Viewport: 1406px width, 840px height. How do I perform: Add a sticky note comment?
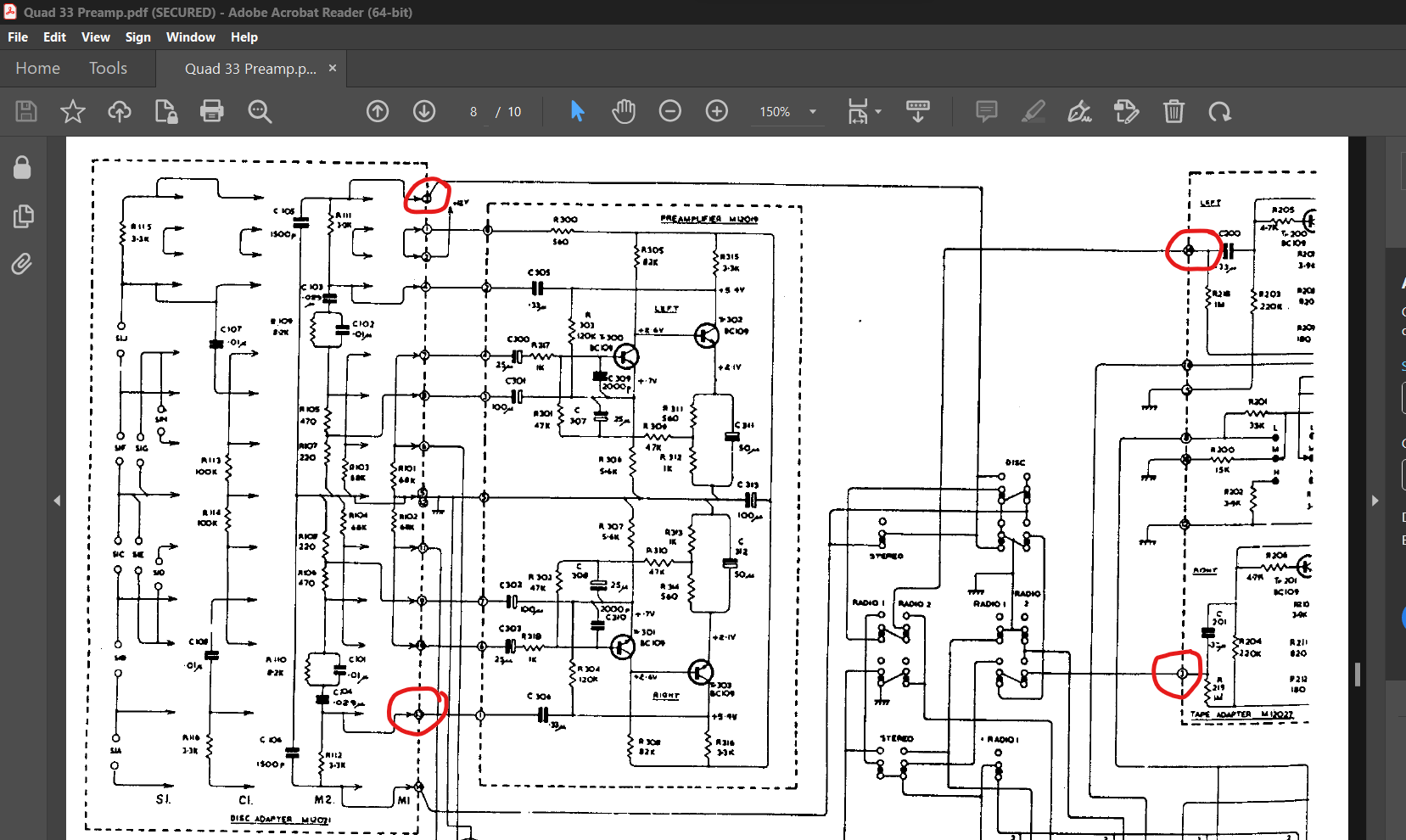click(986, 111)
